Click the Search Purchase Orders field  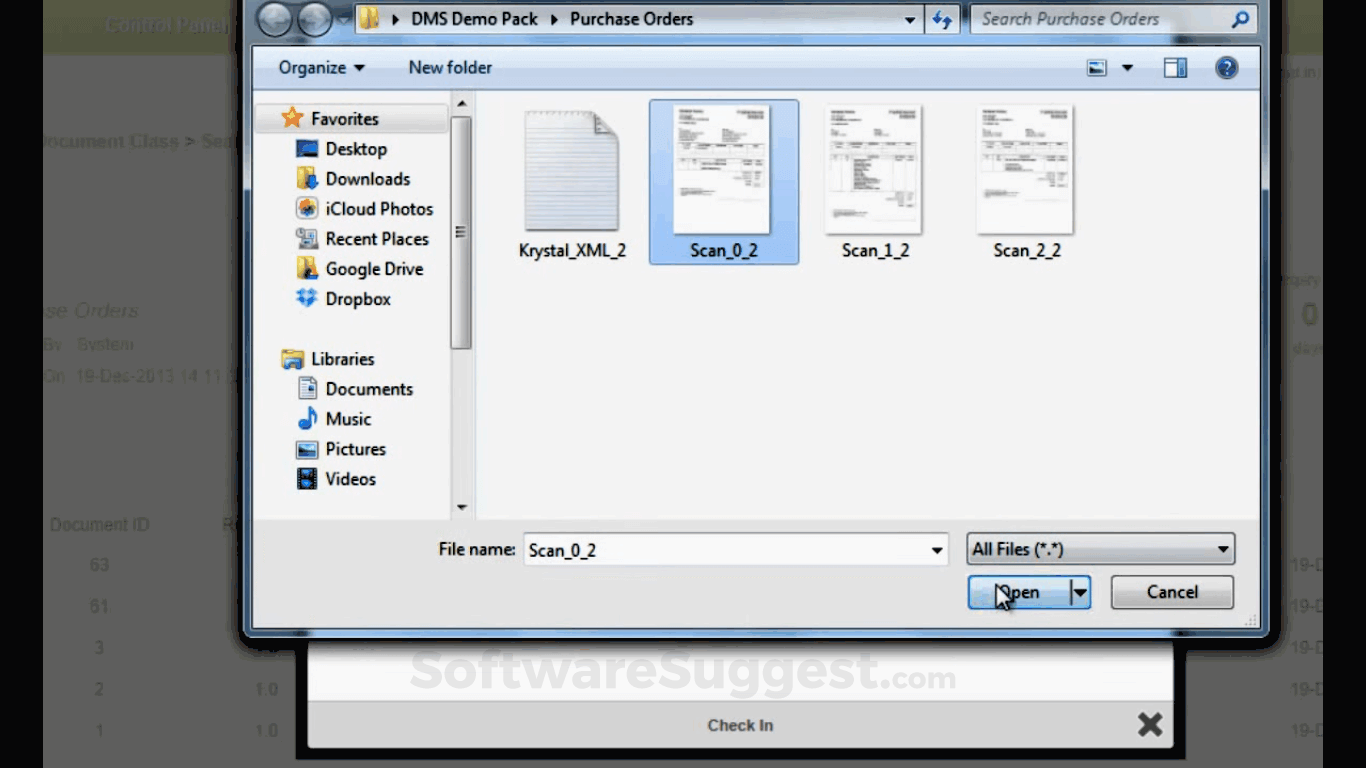pos(1100,19)
